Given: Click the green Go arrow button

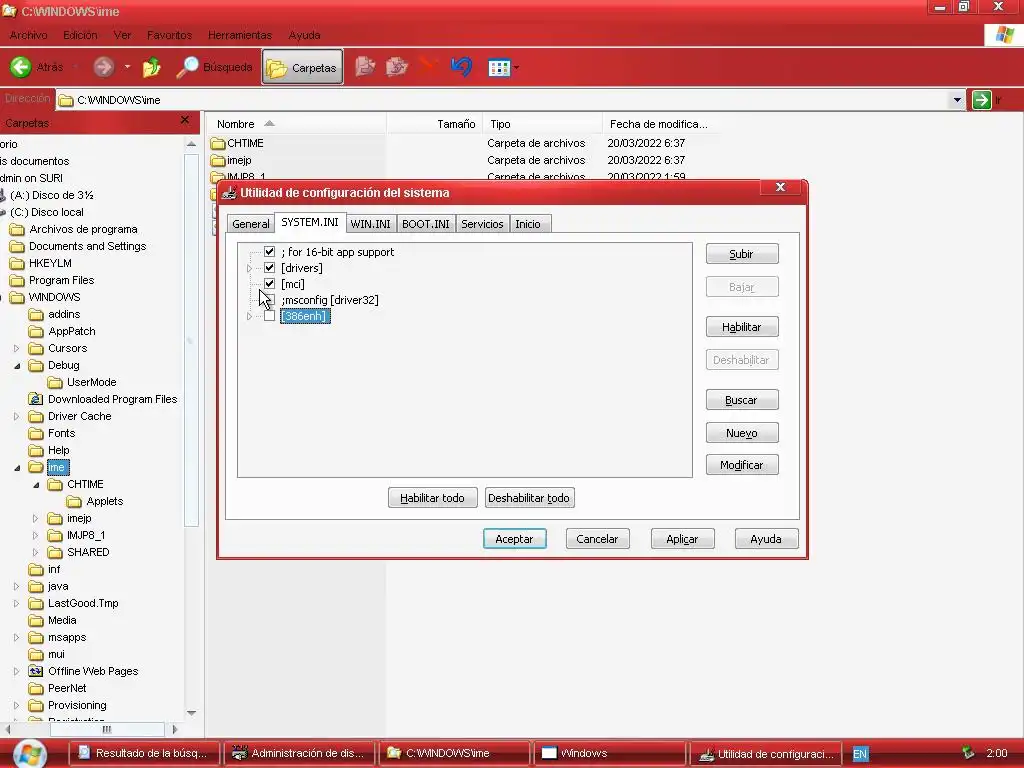Looking at the screenshot, I should (x=982, y=100).
